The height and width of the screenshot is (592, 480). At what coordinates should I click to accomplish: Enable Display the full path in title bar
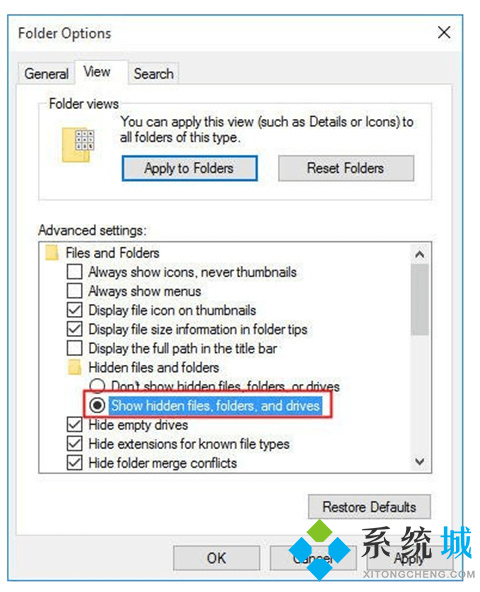74,348
